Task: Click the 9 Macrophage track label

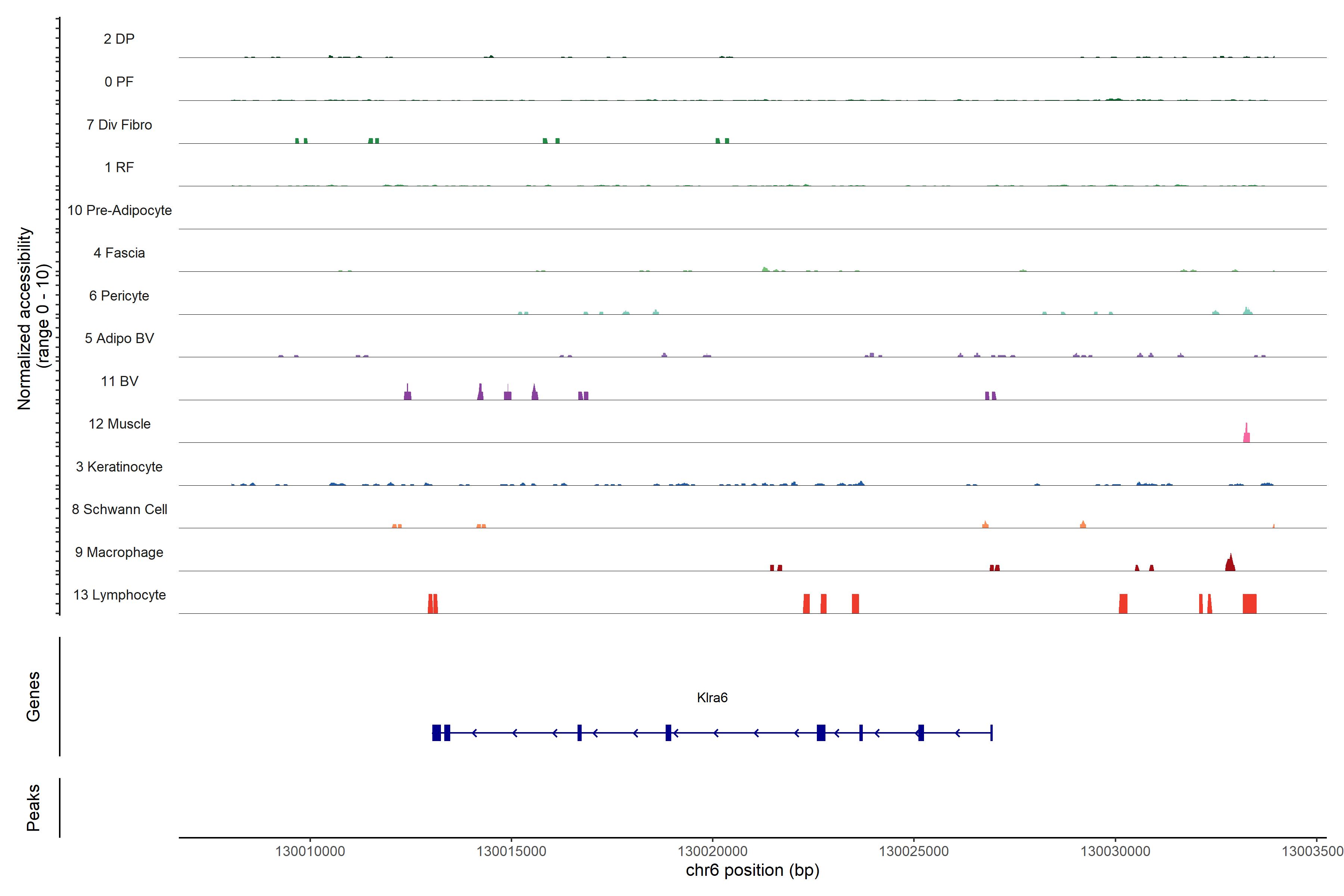Action: point(119,552)
